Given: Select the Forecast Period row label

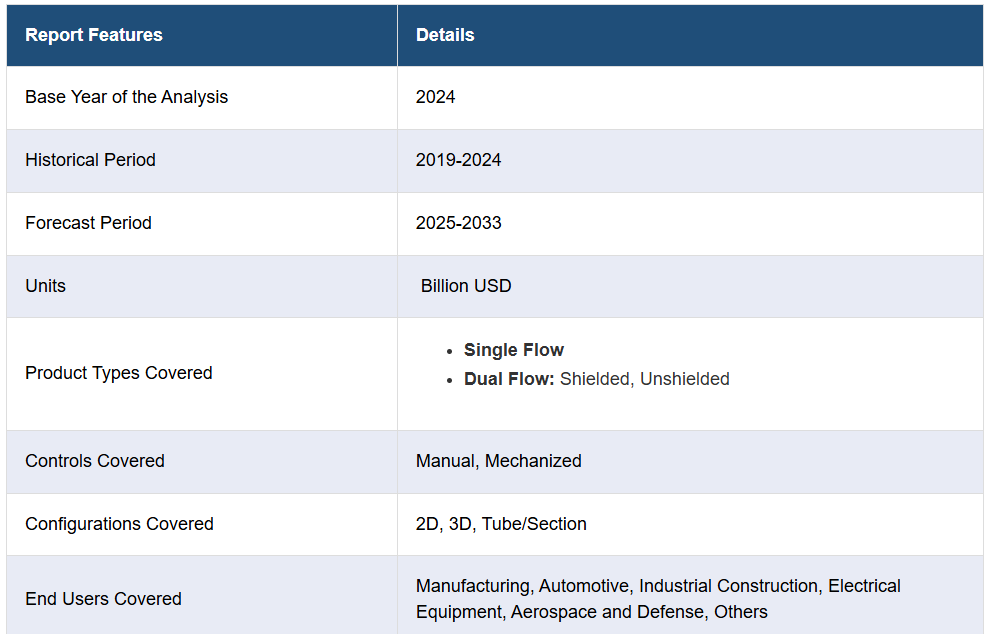Looking at the screenshot, I should [x=88, y=223].
